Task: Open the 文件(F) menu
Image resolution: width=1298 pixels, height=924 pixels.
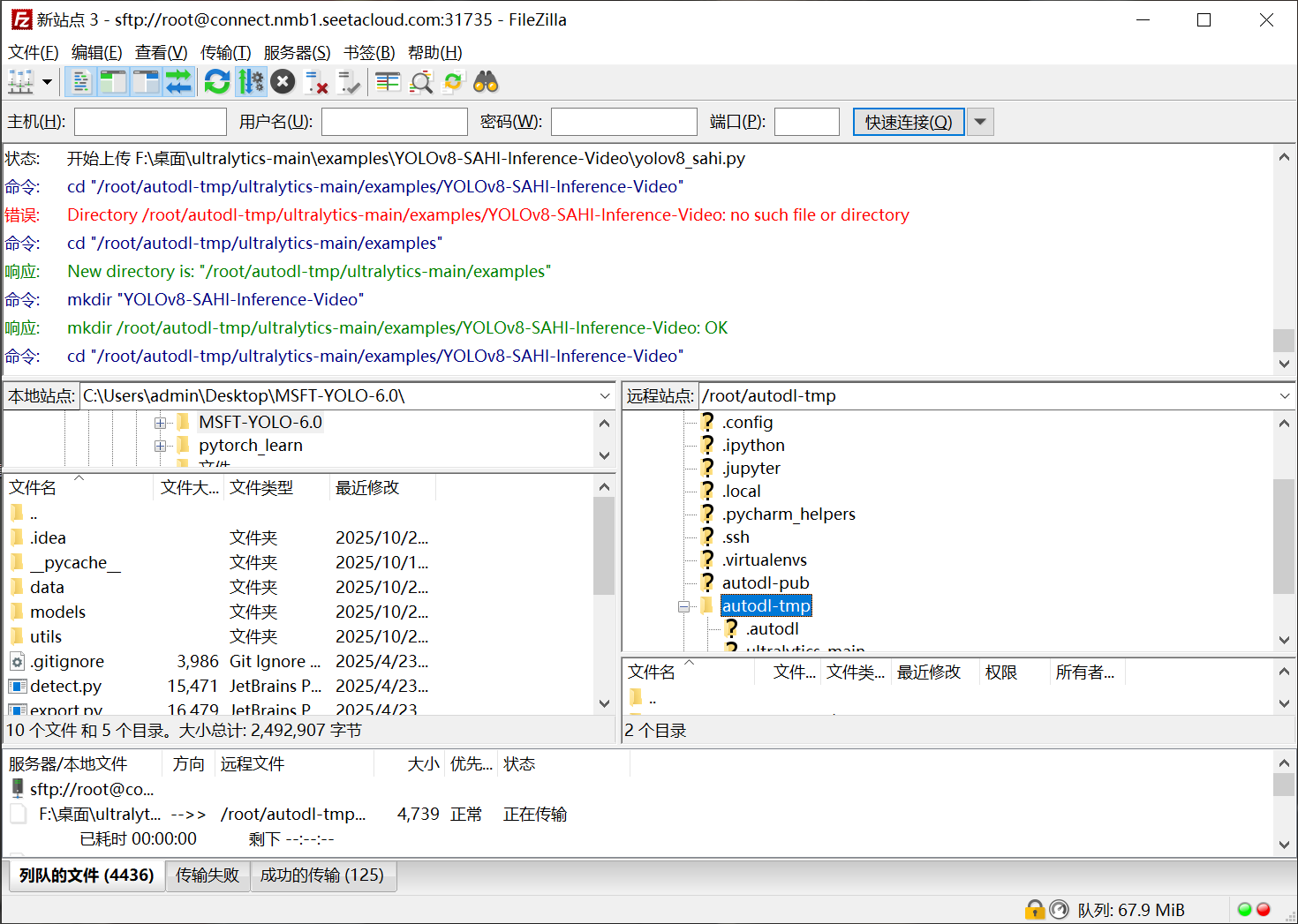Action: tap(34, 53)
